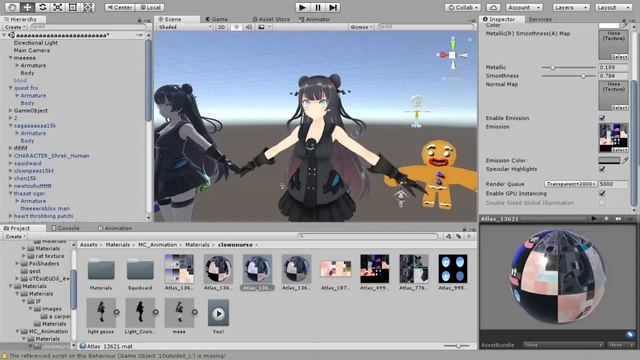The height and width of the screenshot is (360, 640).
Task: Click the console warning icon in status bar
Action: pos(4,356)
